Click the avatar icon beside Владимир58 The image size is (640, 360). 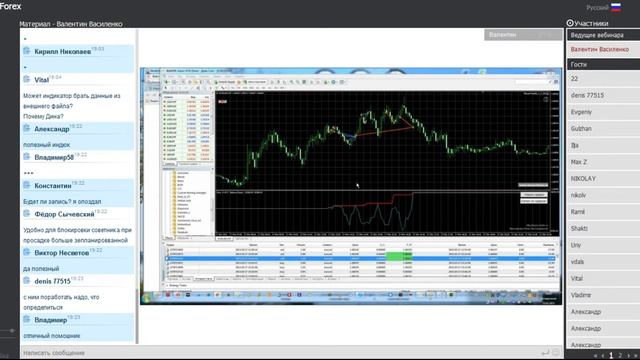[27, 157]
